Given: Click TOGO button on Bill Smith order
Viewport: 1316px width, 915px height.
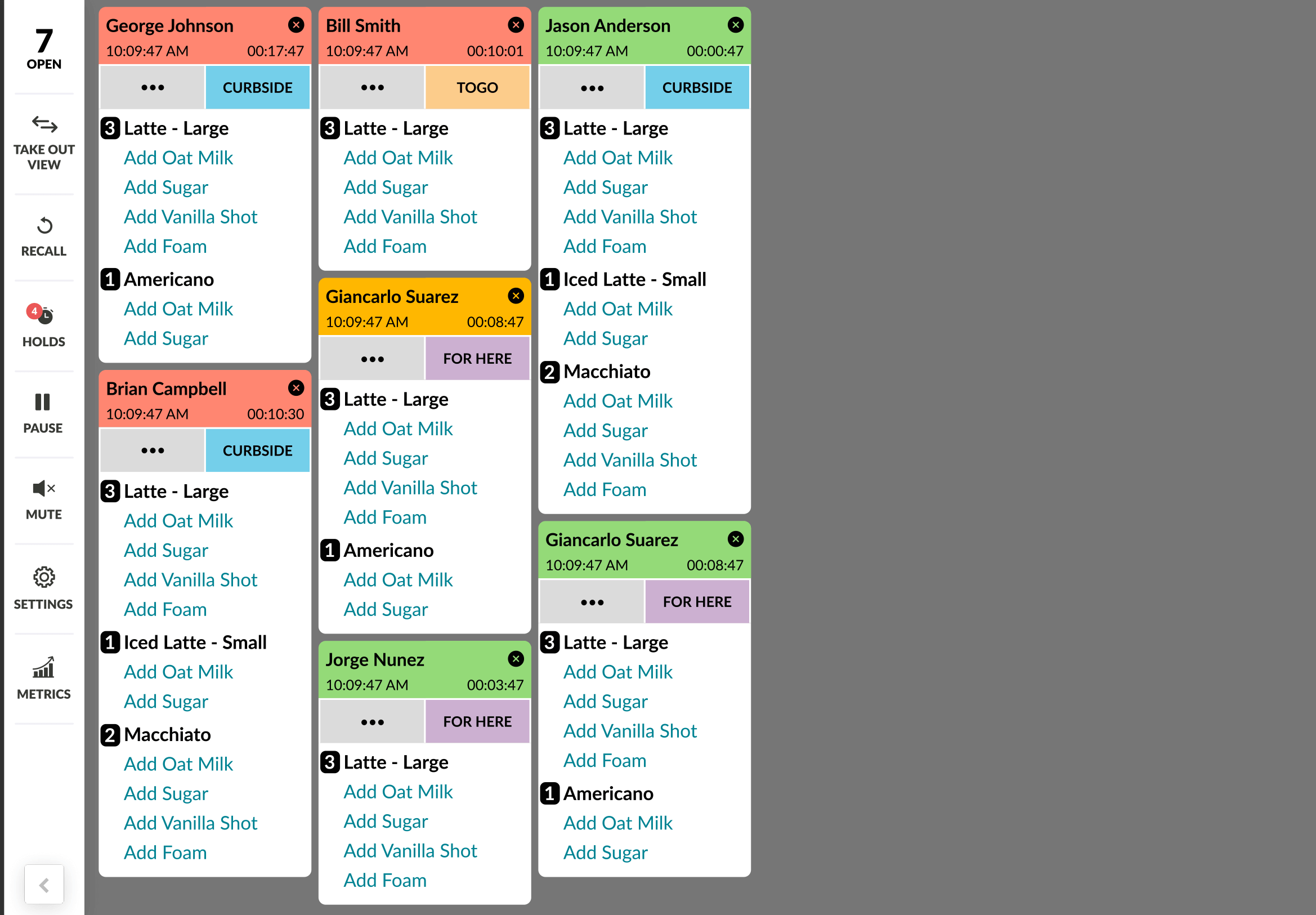Looking at the screenshot, I should click(x=477, y=88).
